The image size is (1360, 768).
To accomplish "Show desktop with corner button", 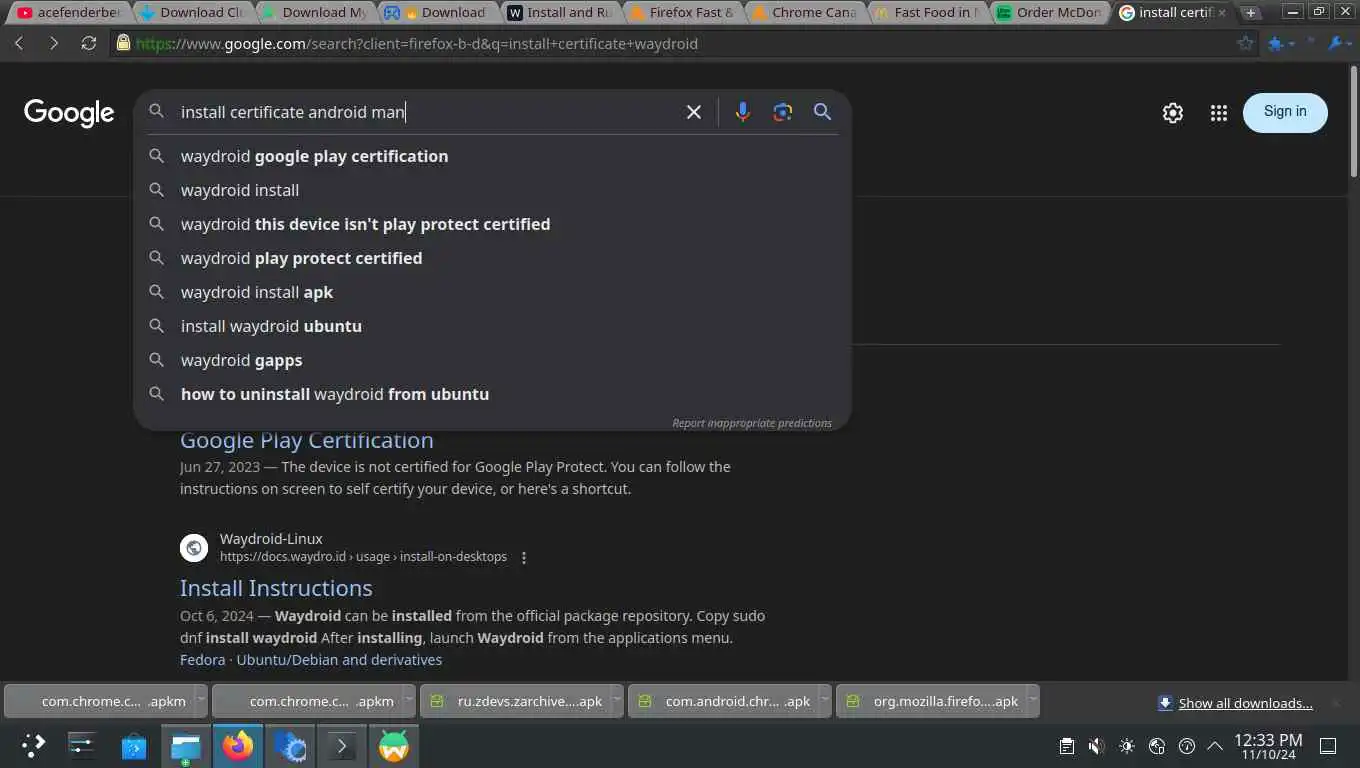I will click(x=1328, y=746).
